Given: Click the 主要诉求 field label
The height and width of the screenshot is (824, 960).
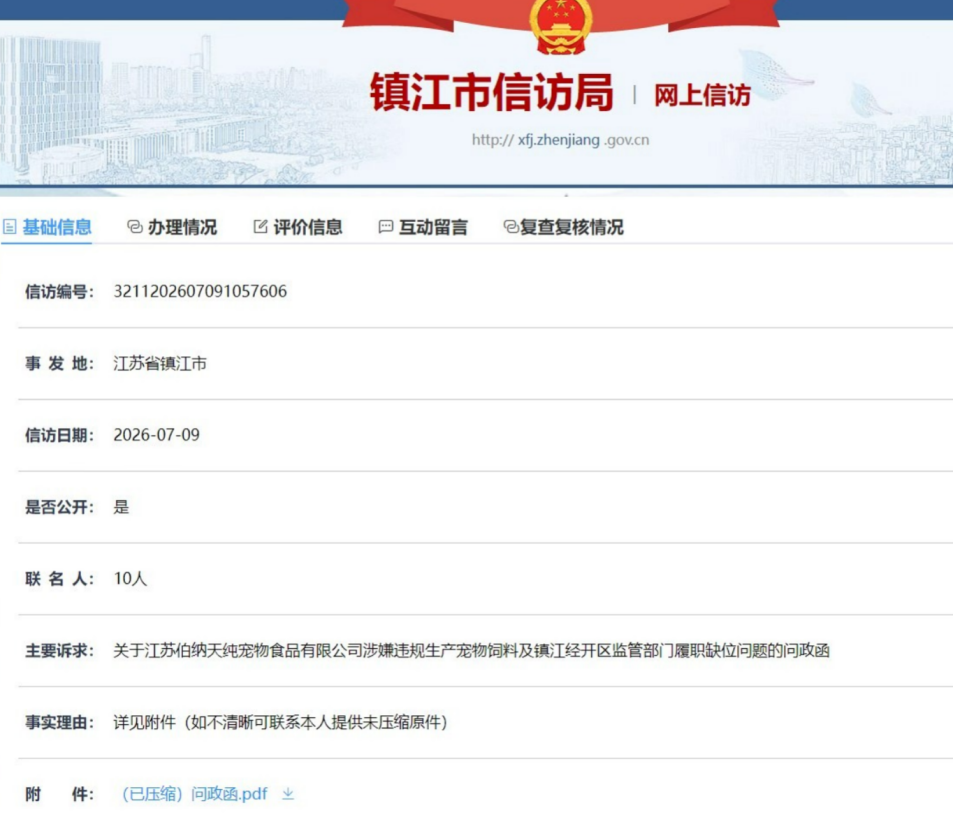Looking at the screenshot, I should click(59, 651).
